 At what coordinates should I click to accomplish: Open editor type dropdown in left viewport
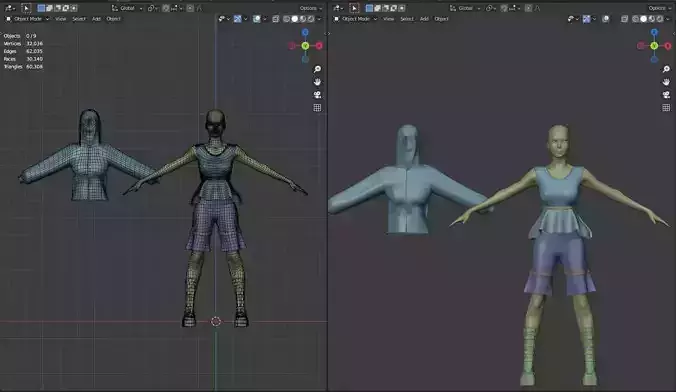(9, 8)
